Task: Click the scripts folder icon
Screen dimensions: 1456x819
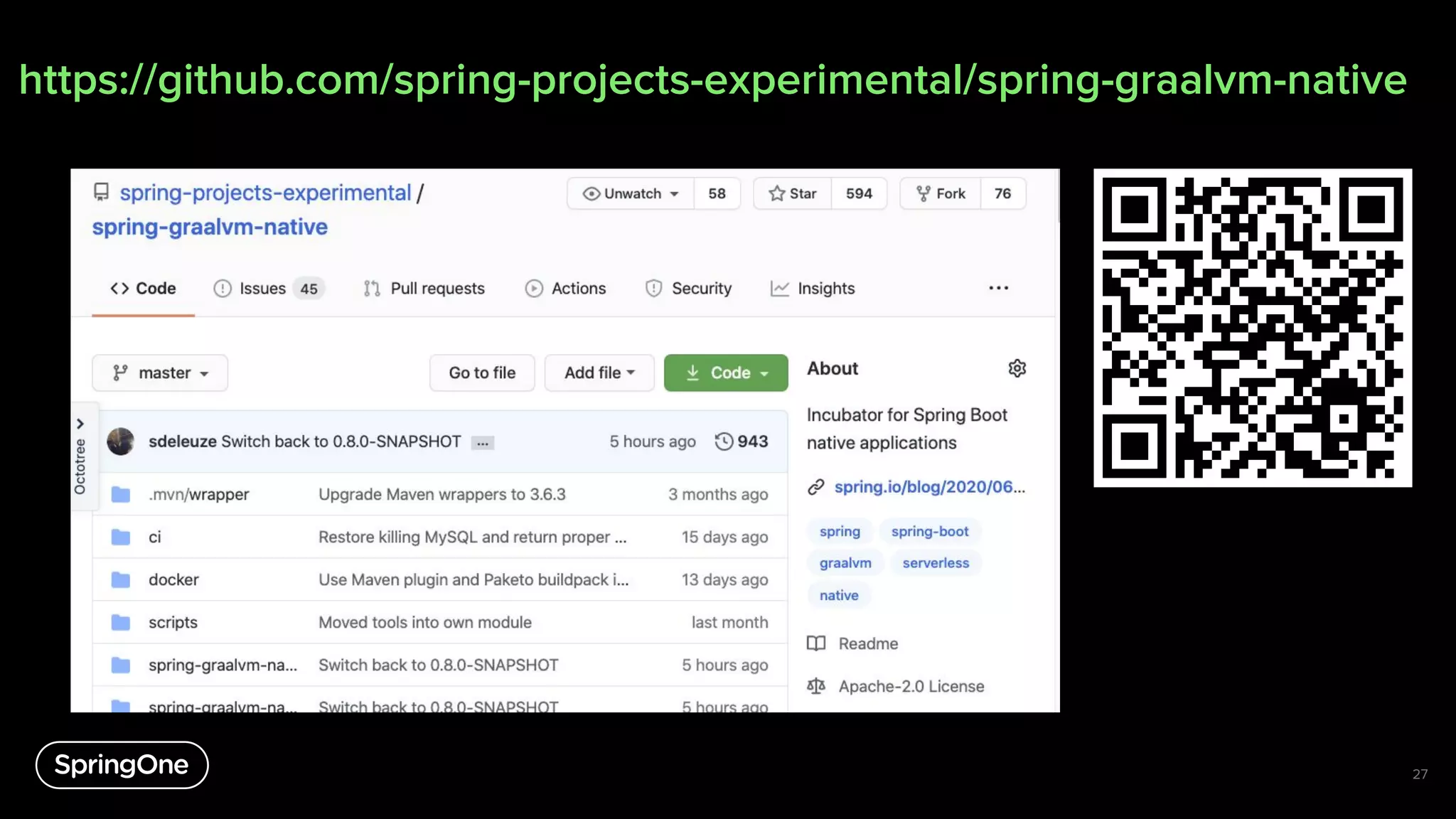Action: [x=121, y=622]
